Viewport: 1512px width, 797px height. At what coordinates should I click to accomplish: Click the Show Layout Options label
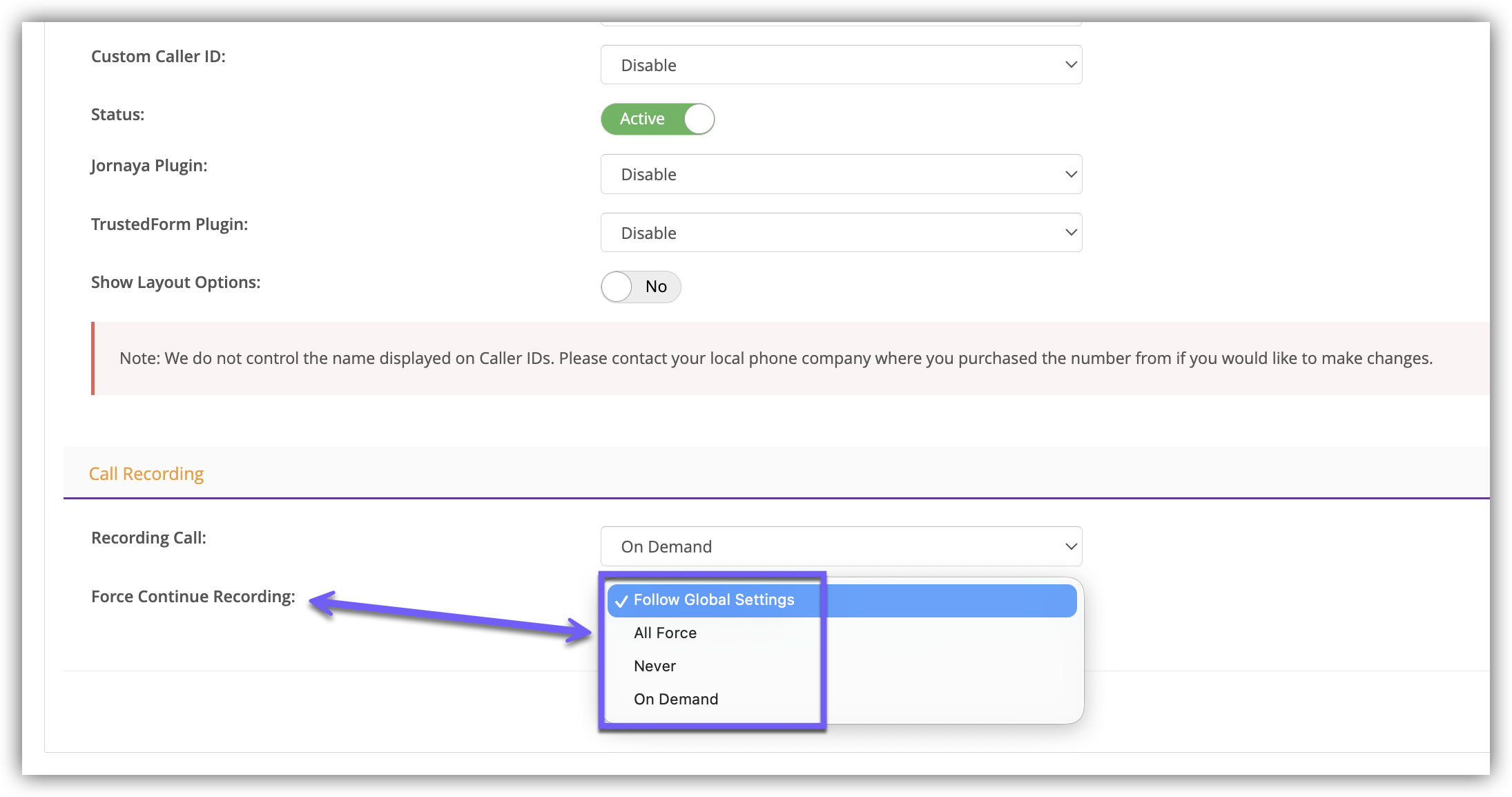pyautogui.click(x=176, y=282)
